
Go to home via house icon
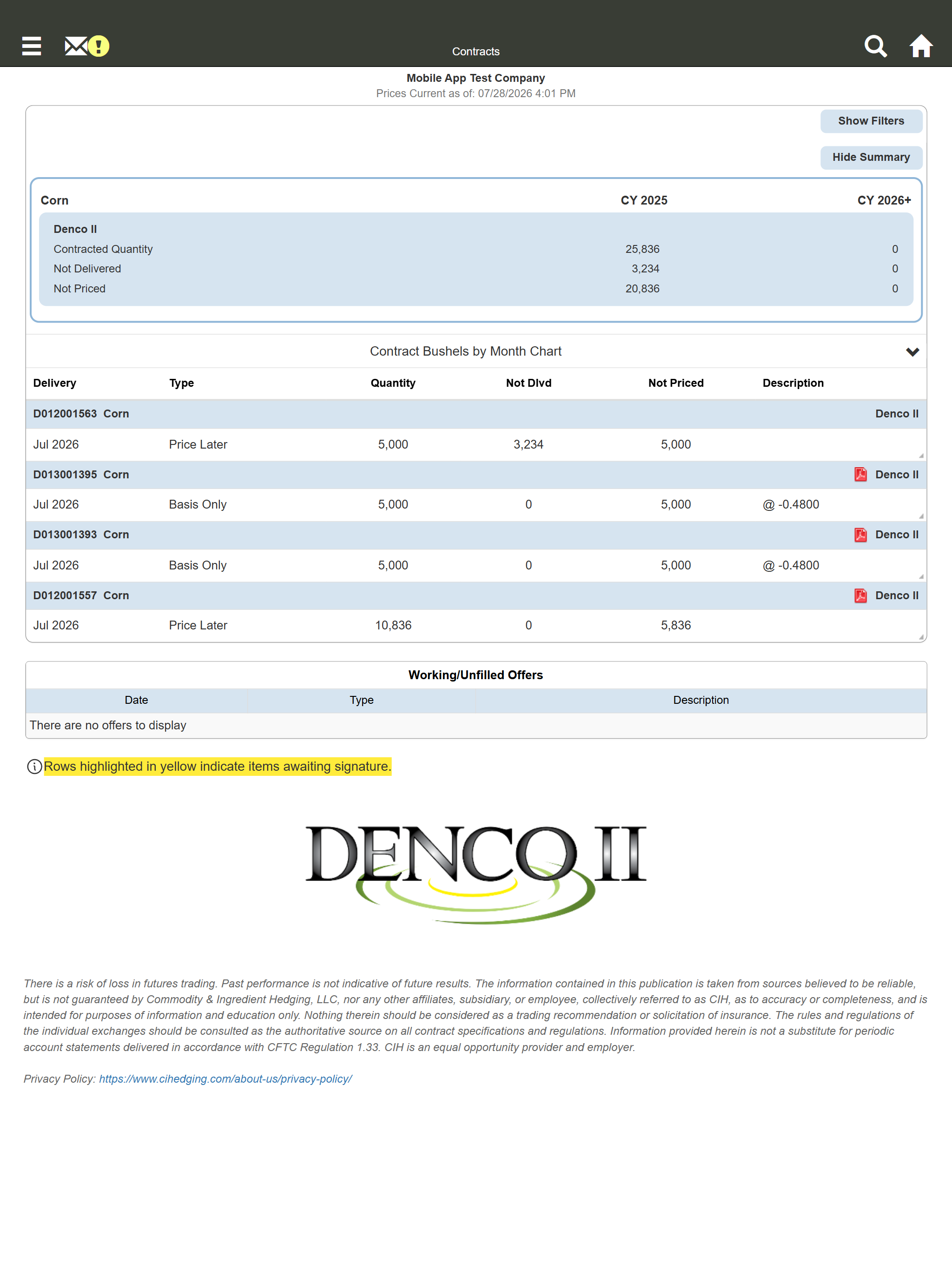[921, 46]
